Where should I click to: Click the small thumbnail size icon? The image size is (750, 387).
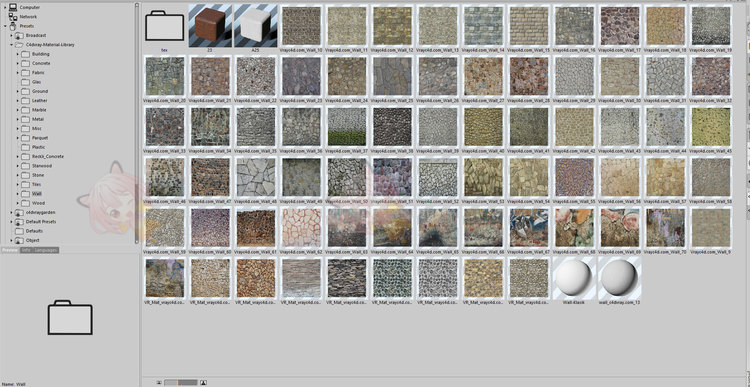pos(159,382)
